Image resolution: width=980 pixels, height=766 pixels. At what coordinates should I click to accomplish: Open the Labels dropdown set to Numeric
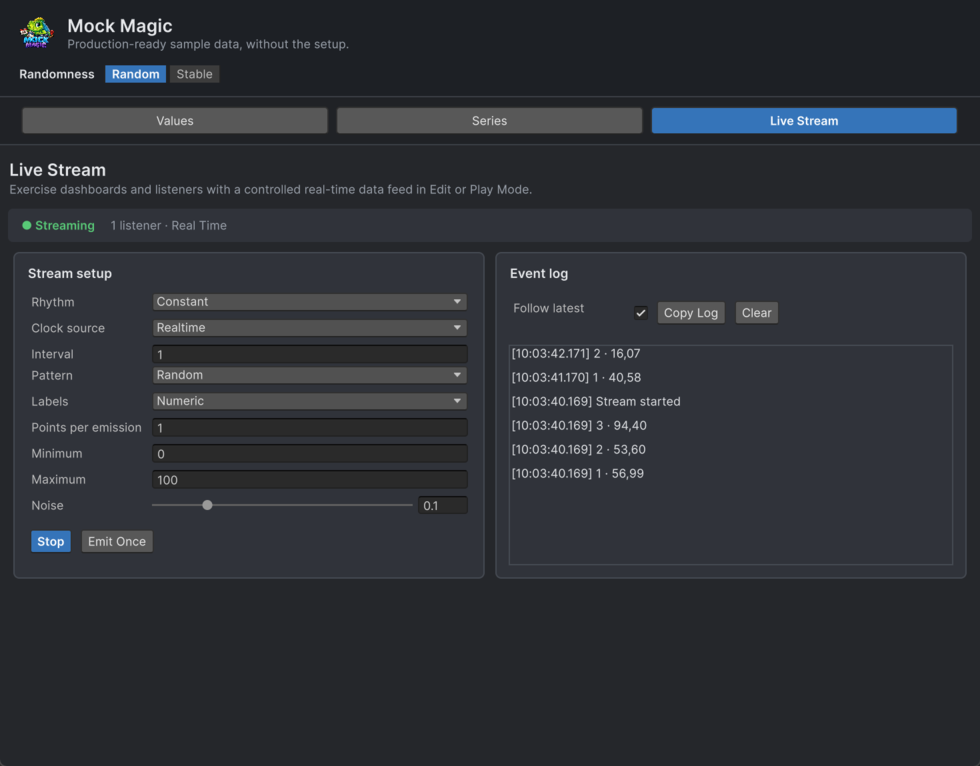(309, 401)
